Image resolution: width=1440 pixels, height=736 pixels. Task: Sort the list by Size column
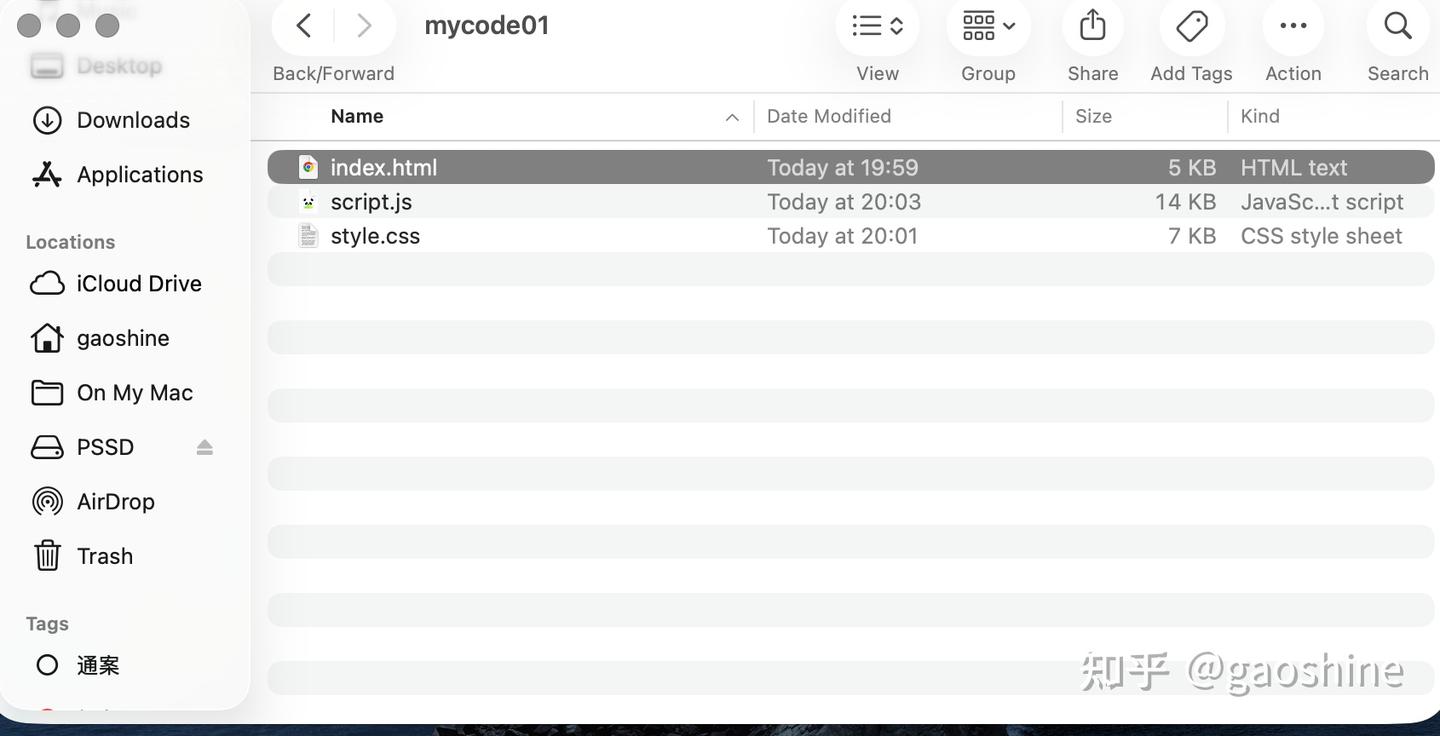click(1093, 116)
